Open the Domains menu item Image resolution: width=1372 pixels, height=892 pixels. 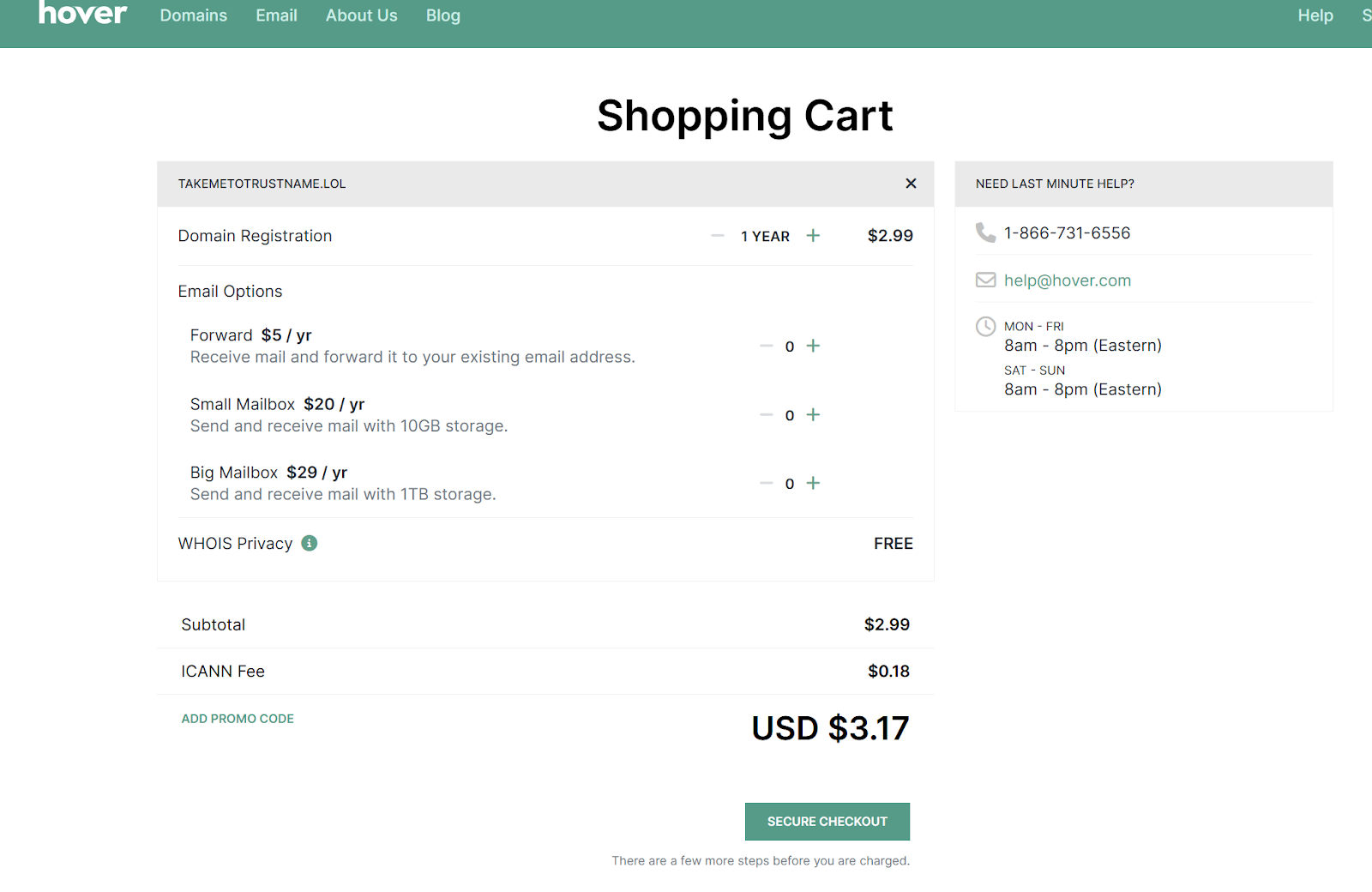click(x=193, y=15)
